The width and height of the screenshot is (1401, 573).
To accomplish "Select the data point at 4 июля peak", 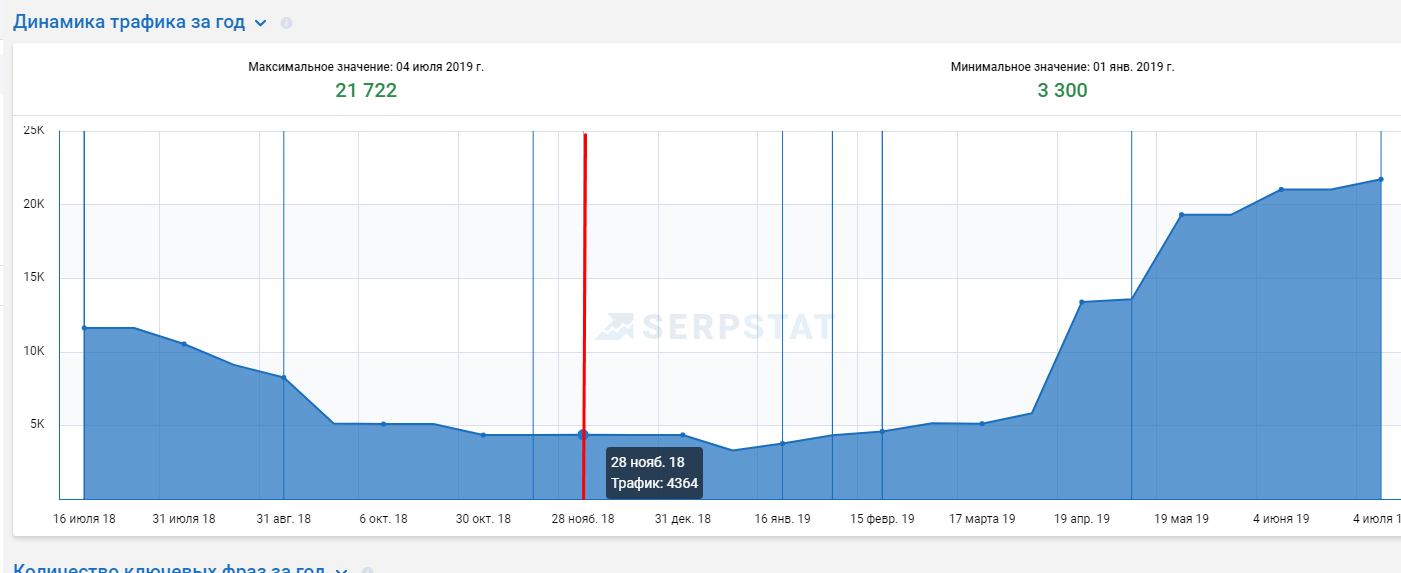I will tap(1381, 179).
